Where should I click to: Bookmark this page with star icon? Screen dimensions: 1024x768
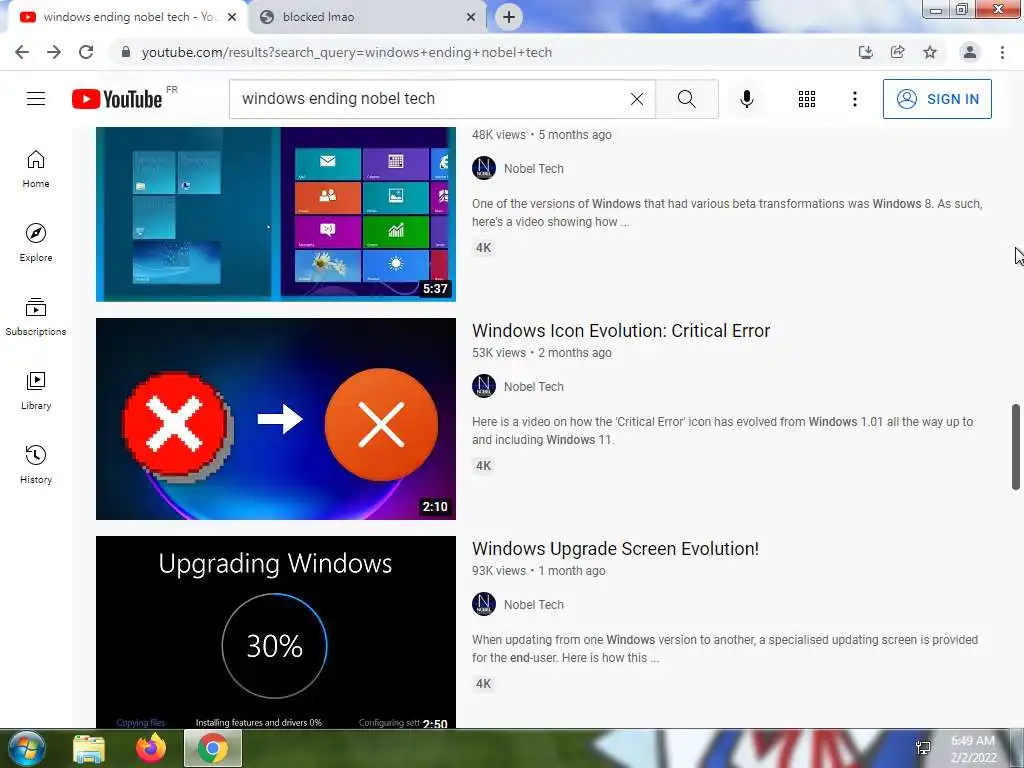(930, 52)
